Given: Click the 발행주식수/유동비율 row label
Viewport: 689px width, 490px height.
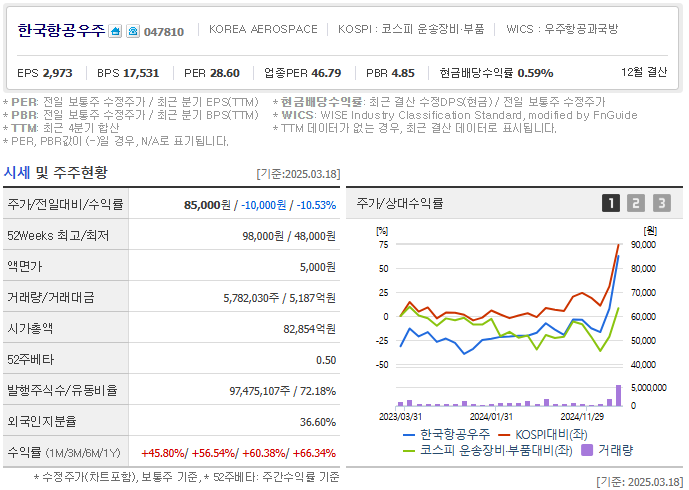Looking at the screenshot, I should [x=62, y=390].
